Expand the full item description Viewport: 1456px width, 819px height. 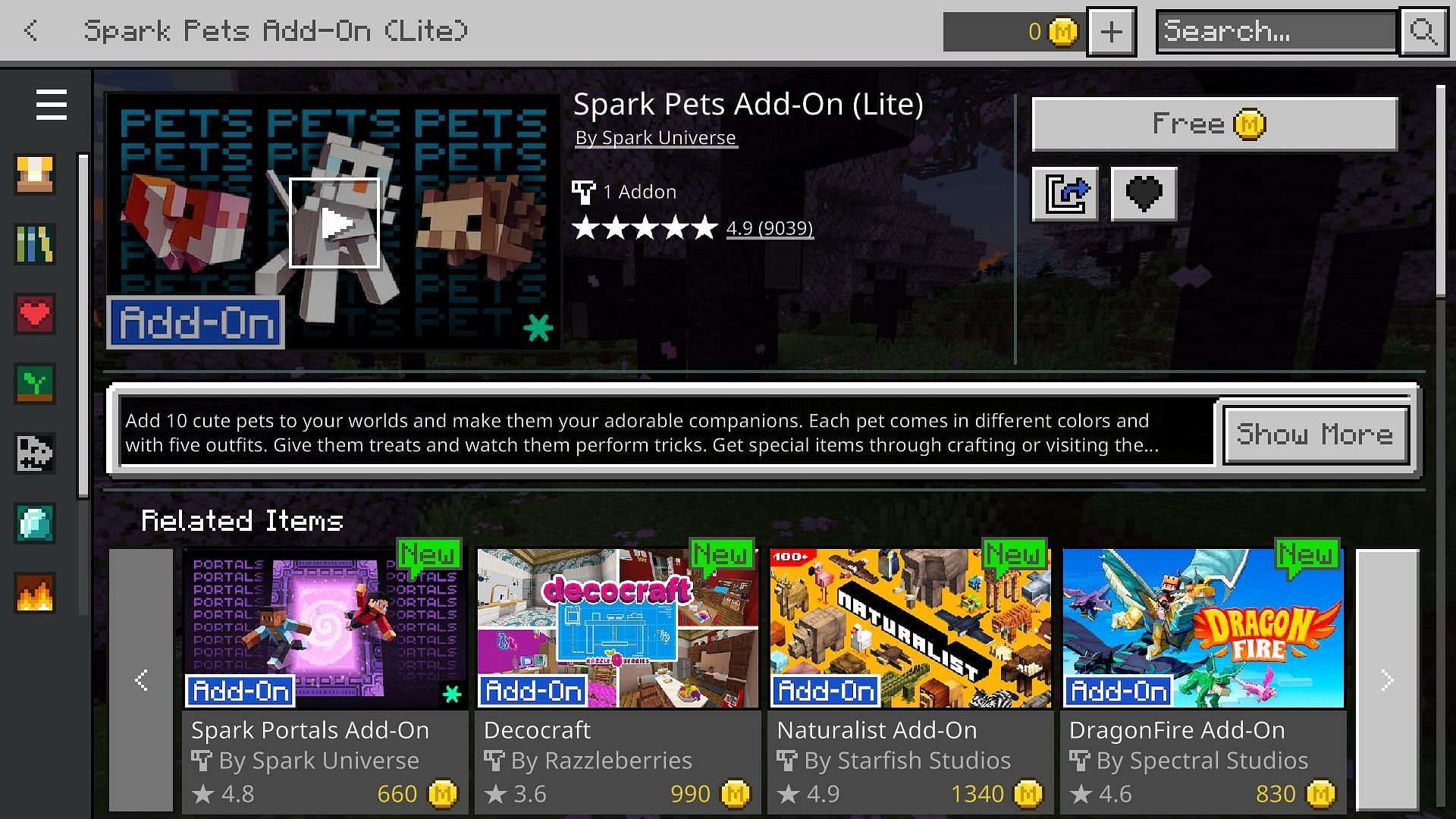pyautogui.click(x=1313, y=432)
